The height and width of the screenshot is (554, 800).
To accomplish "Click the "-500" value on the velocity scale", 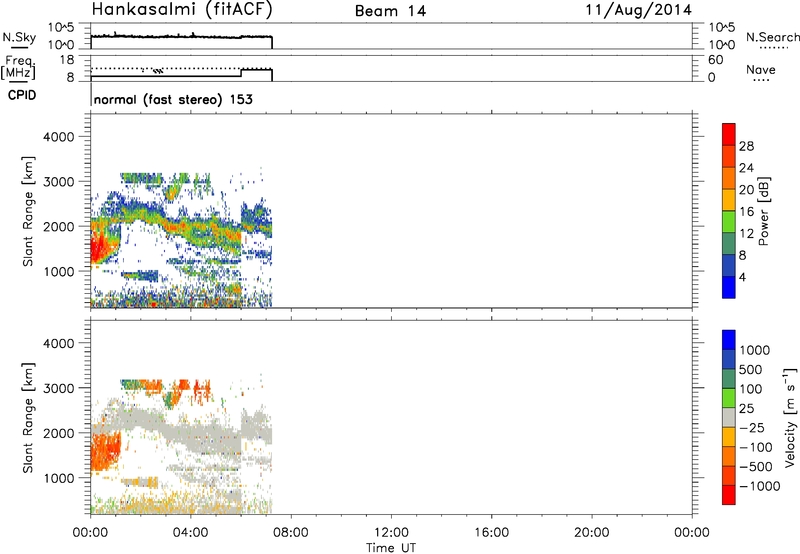I will click(x=755, y=467).
